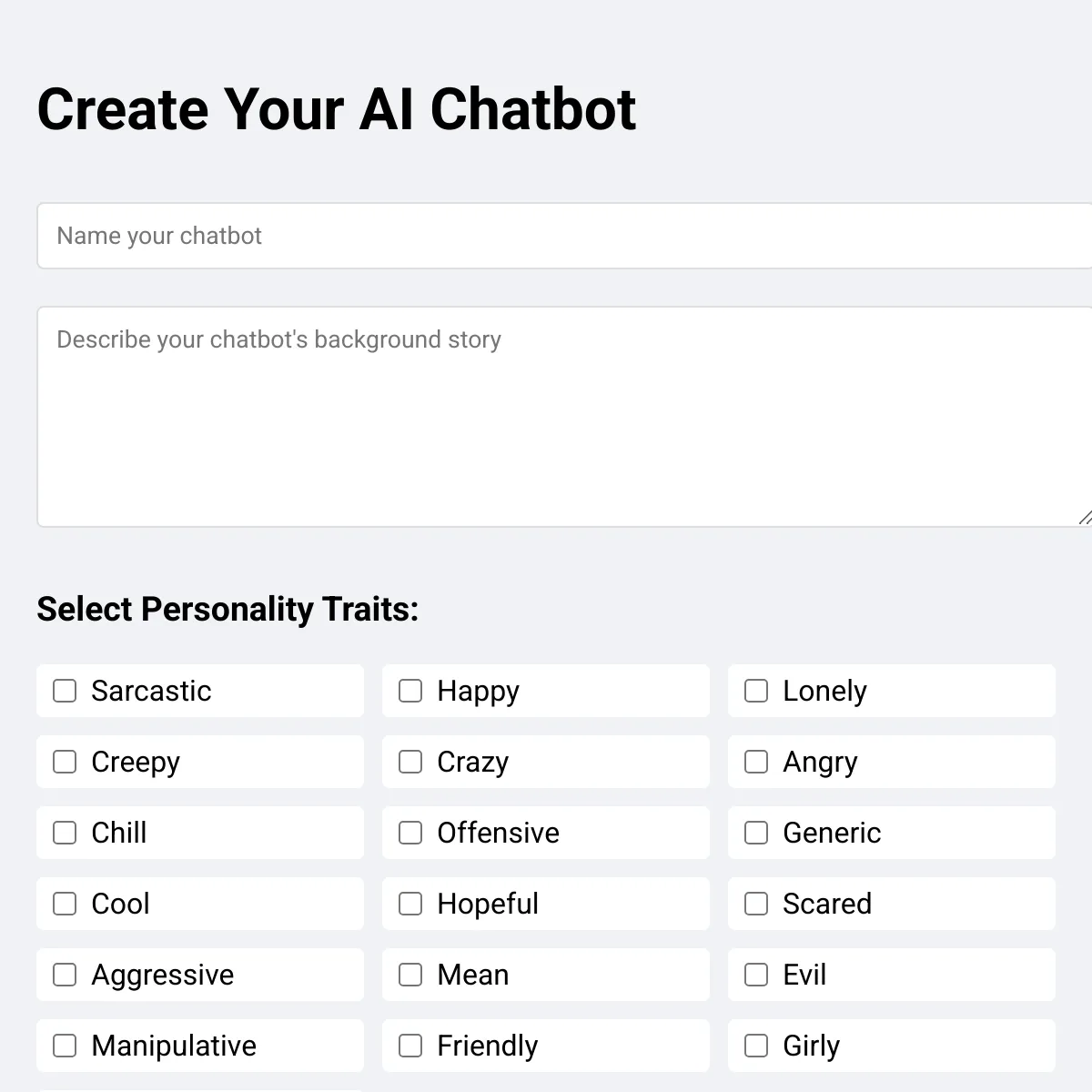
Task: Click the chatbot name input field
Action: pos(564,236)
